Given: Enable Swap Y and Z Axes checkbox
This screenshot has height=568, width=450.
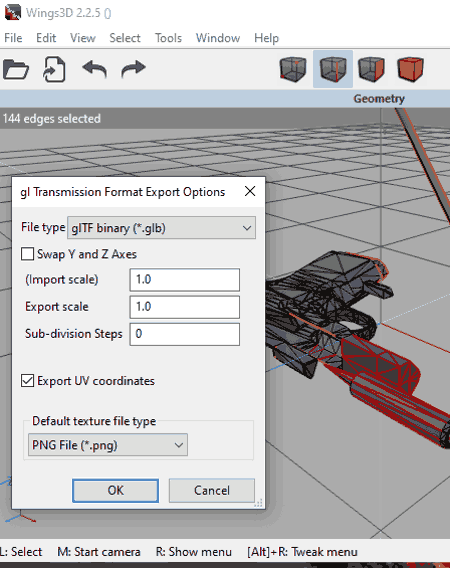Looking at the screenshot, I should click(28, 254).
